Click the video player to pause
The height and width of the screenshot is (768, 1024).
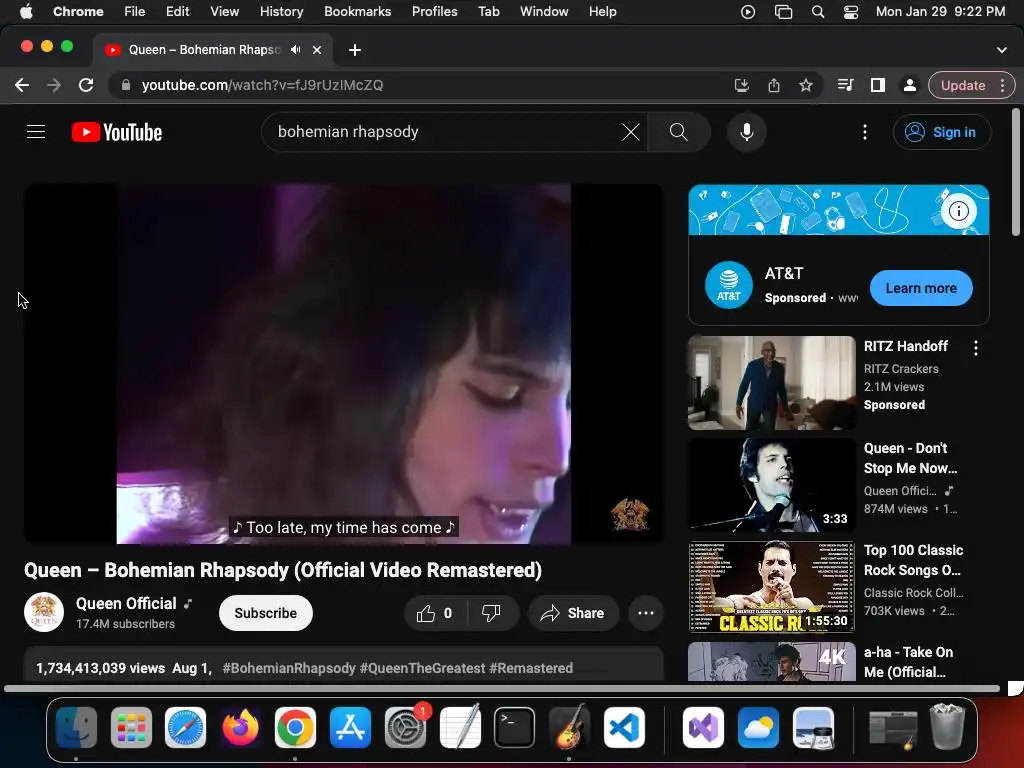[344, 364]
